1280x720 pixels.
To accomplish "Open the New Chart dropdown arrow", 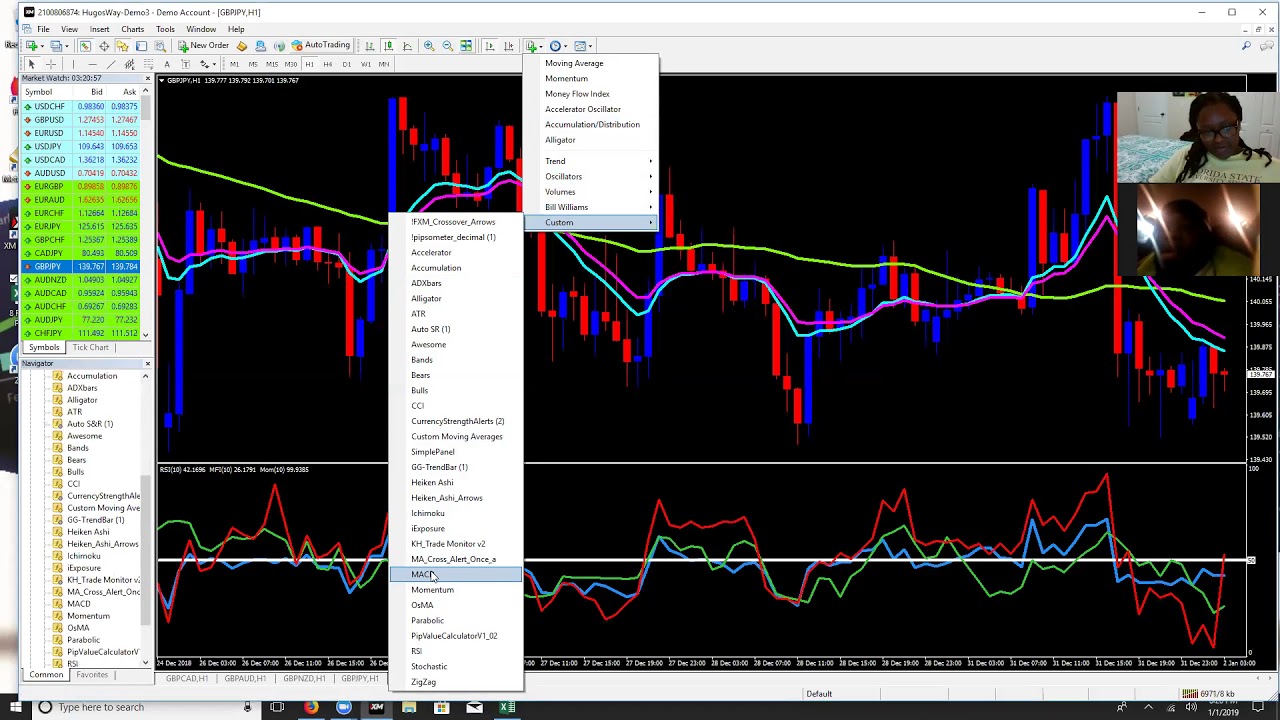I will tap(42, 46).
